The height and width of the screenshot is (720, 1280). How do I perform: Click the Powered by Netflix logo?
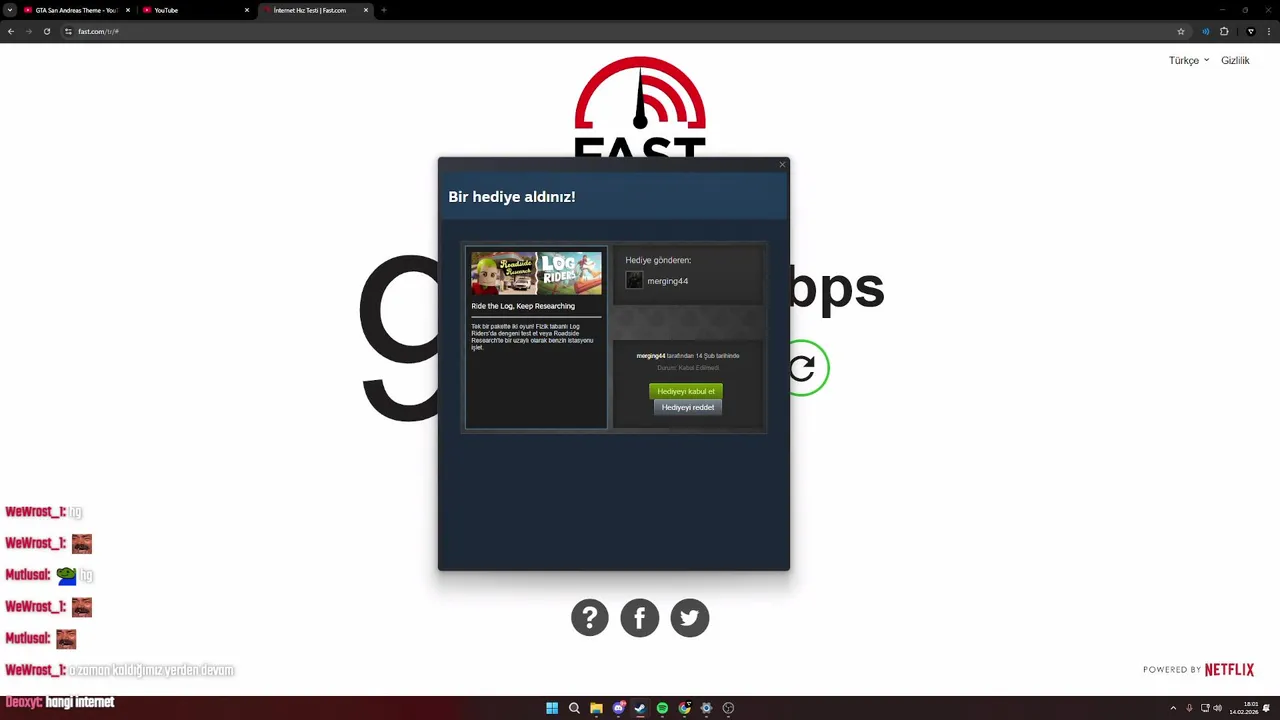[x=1198, y=670]
